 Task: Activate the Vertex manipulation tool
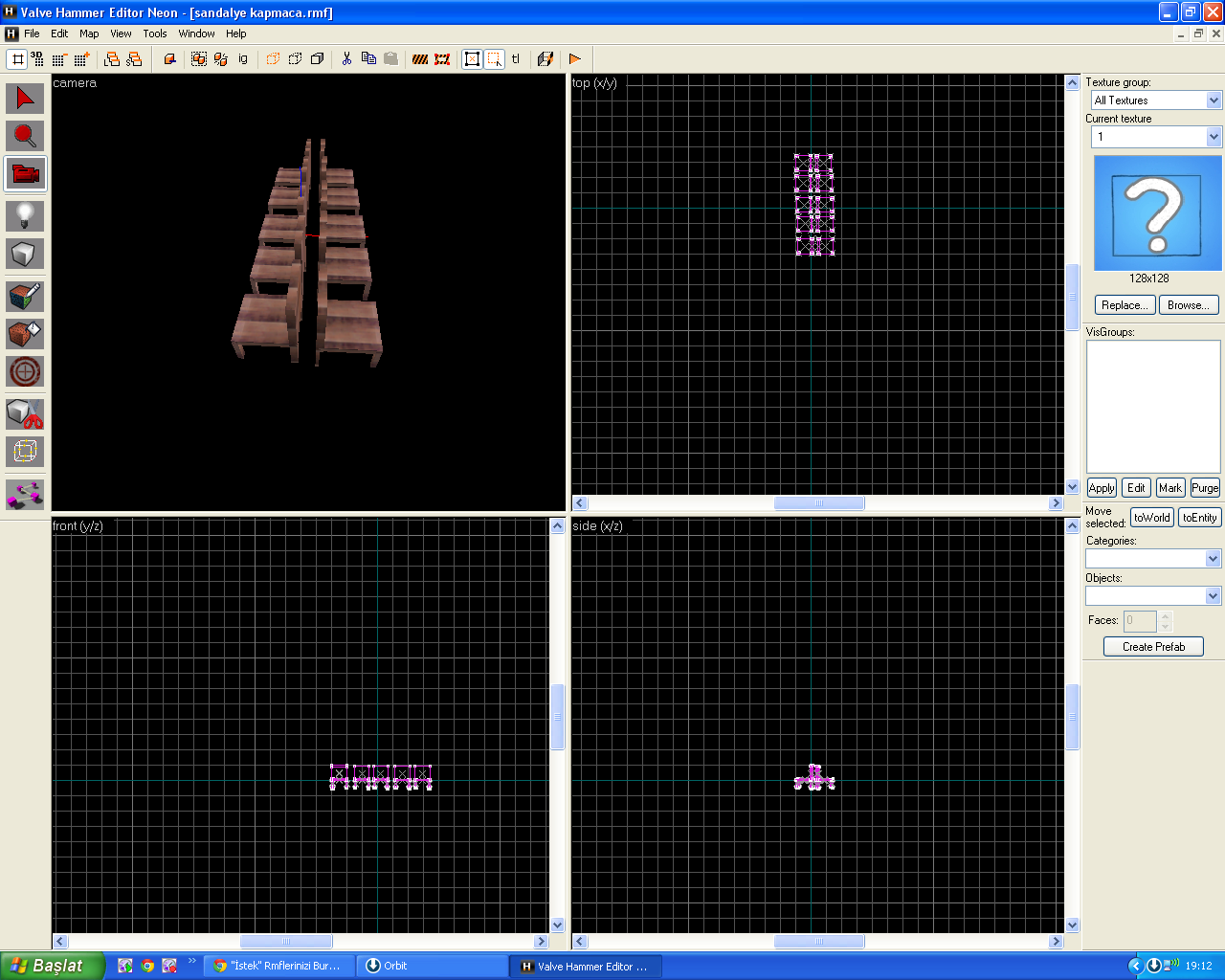[25, 452]
